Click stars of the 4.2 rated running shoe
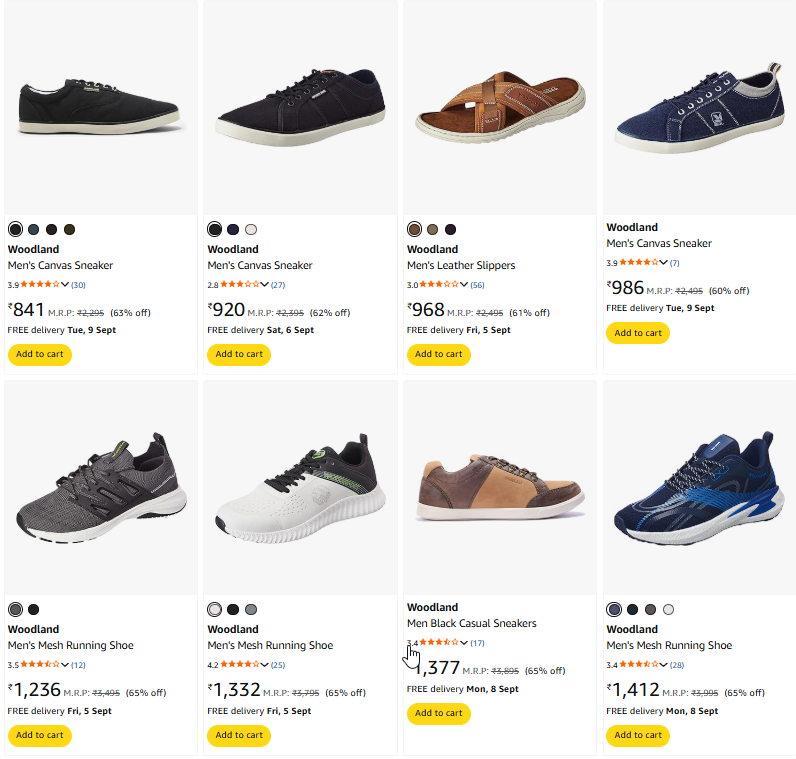Screen dimensions: 796x759 click(239, 665)
